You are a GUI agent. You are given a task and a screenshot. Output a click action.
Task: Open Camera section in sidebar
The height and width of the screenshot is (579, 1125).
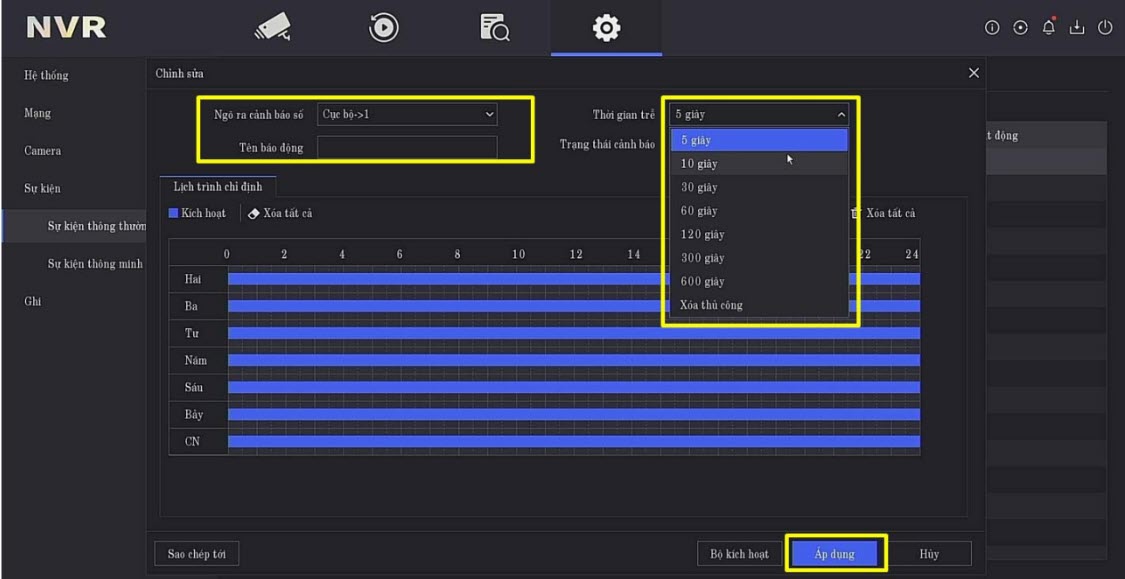43,151
